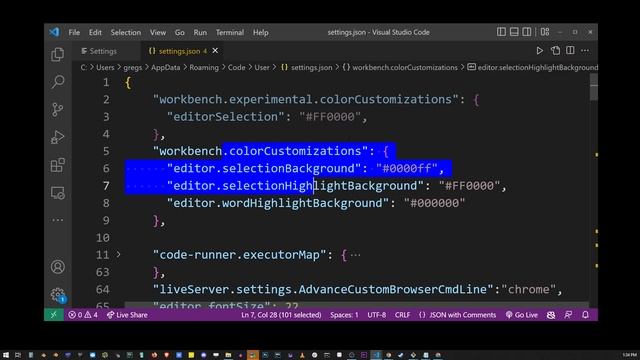The height and width of the screenshot is (360, 640).
Task: Split the editor to the right
Action: click(570, 51)
